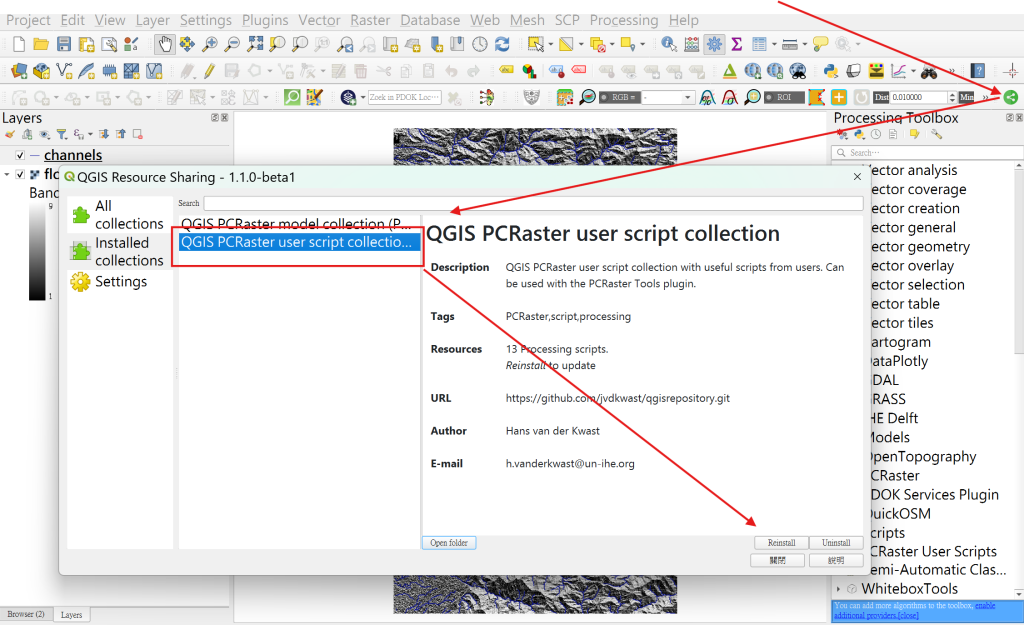
Task: Expand the WhiteboxTools group in Processing Toolbox
Action: tap(839, 589)
